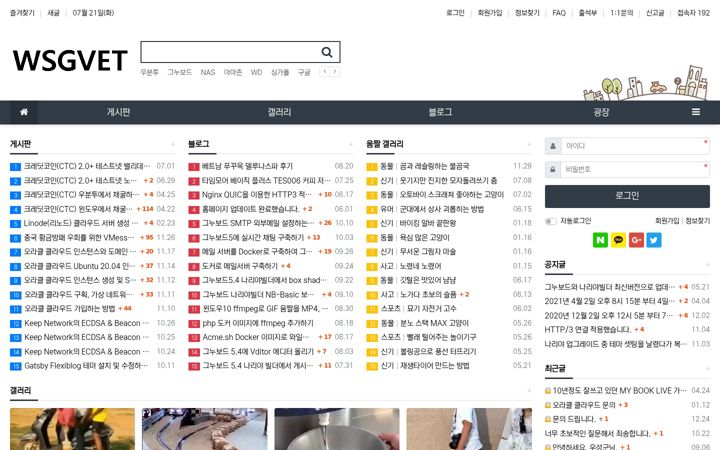This screenshot has width=720, height=450.
Task: Open more of 갤러리 section plus icon
Action: click(x=529, y=391)
